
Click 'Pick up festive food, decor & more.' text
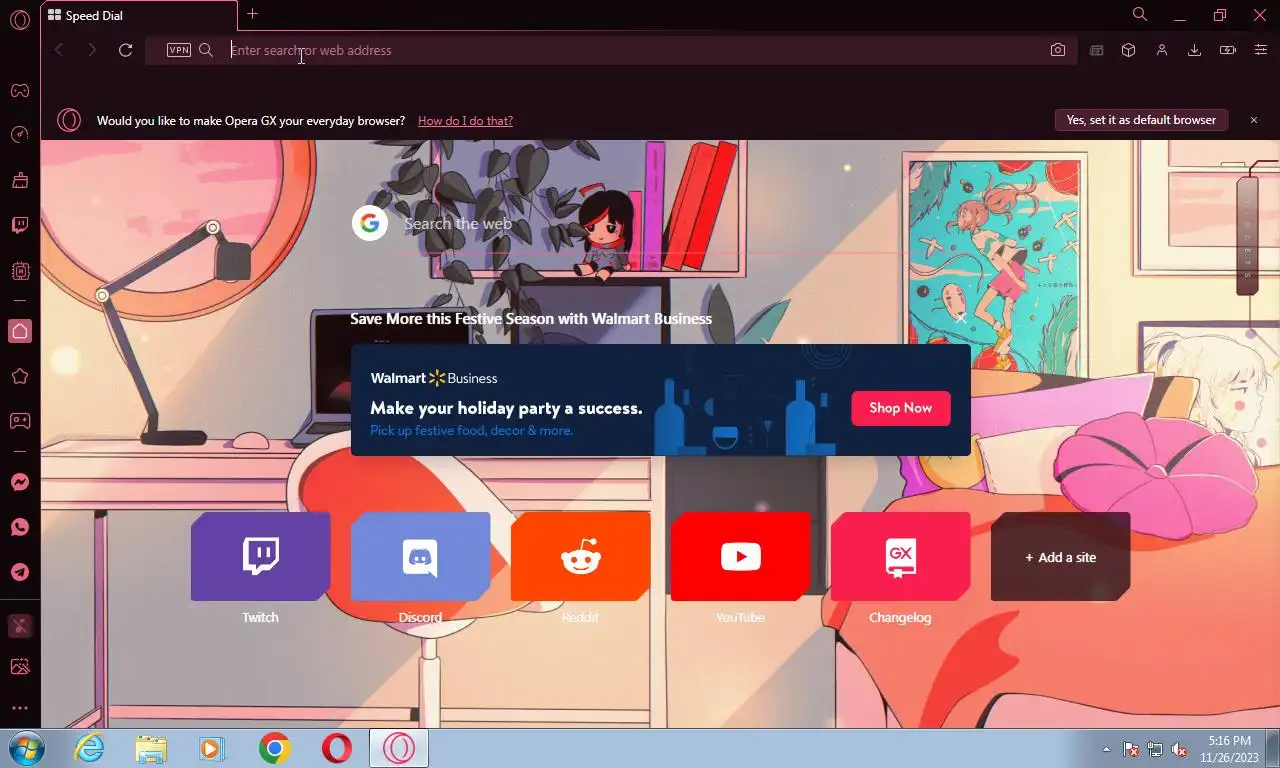(x=471, y=431)
